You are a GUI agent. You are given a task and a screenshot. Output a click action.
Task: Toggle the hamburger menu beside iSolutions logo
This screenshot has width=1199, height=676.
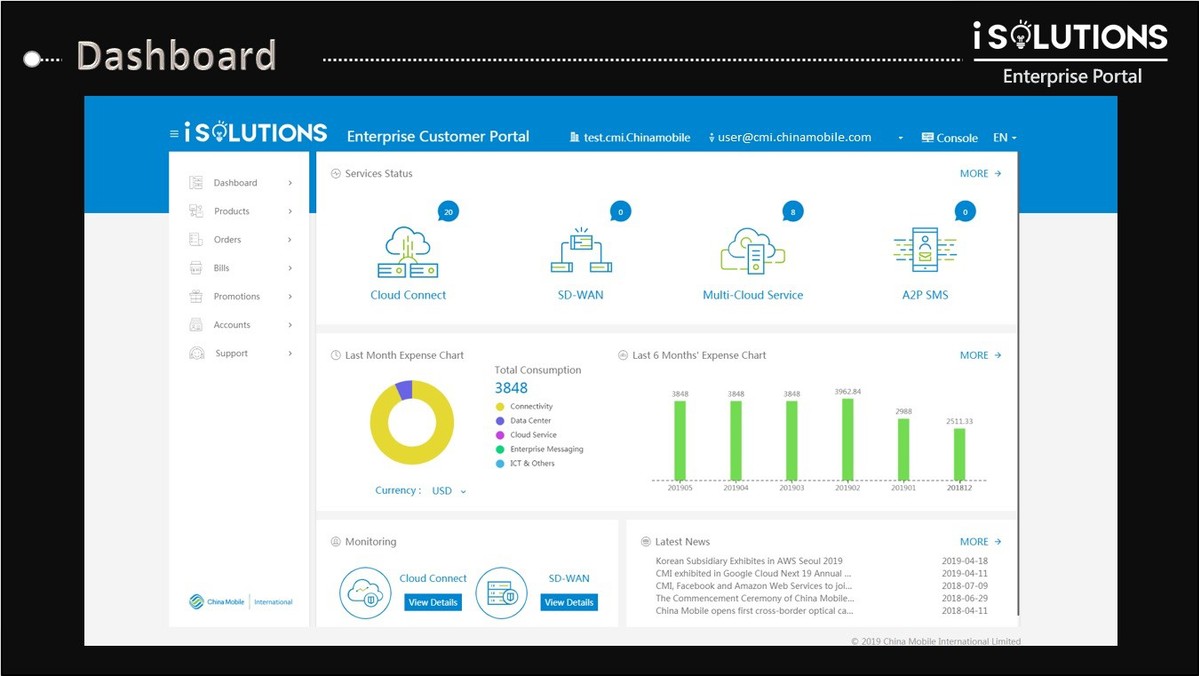pos(174,134)
